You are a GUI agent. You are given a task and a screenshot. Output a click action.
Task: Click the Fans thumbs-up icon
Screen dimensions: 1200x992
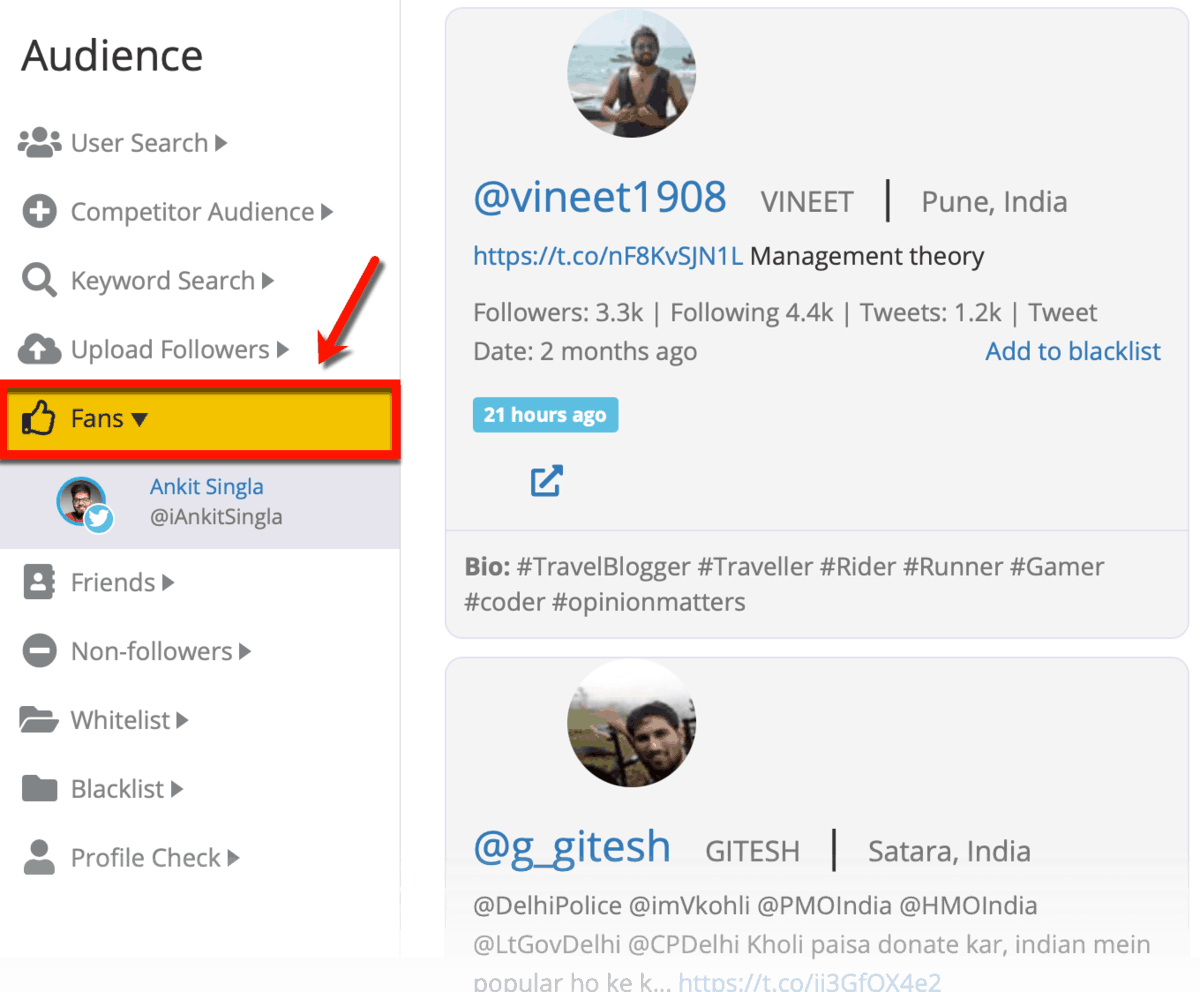(40, 419)
